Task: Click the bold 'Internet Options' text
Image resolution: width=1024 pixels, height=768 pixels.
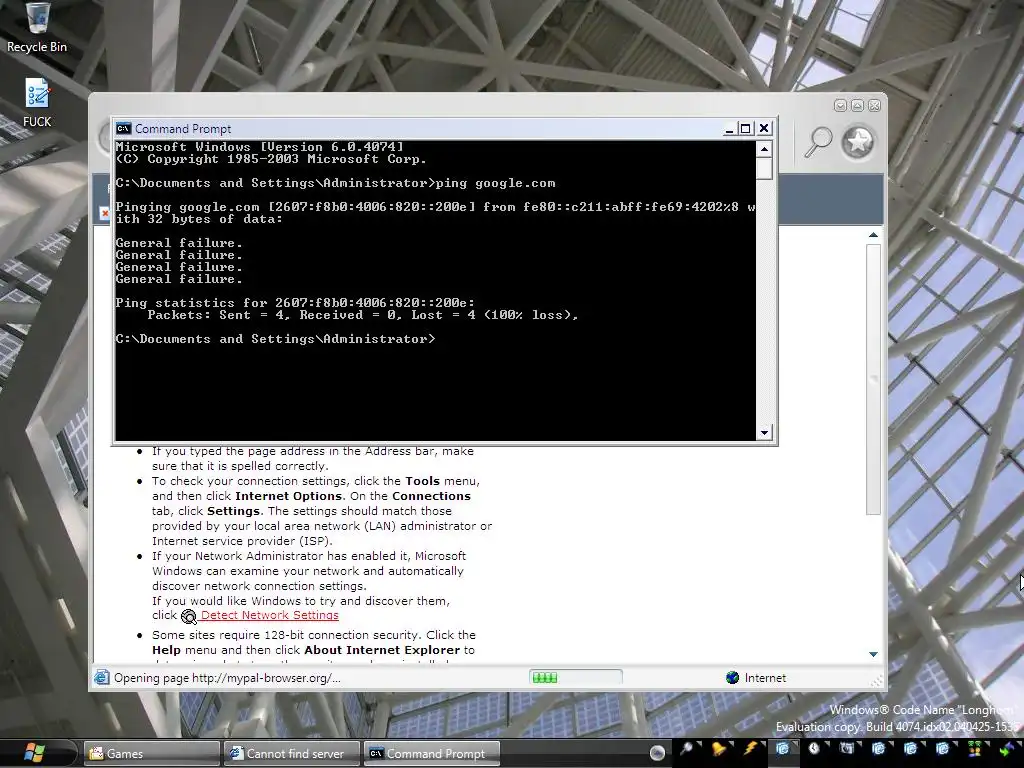Action: tap(289, 496)
